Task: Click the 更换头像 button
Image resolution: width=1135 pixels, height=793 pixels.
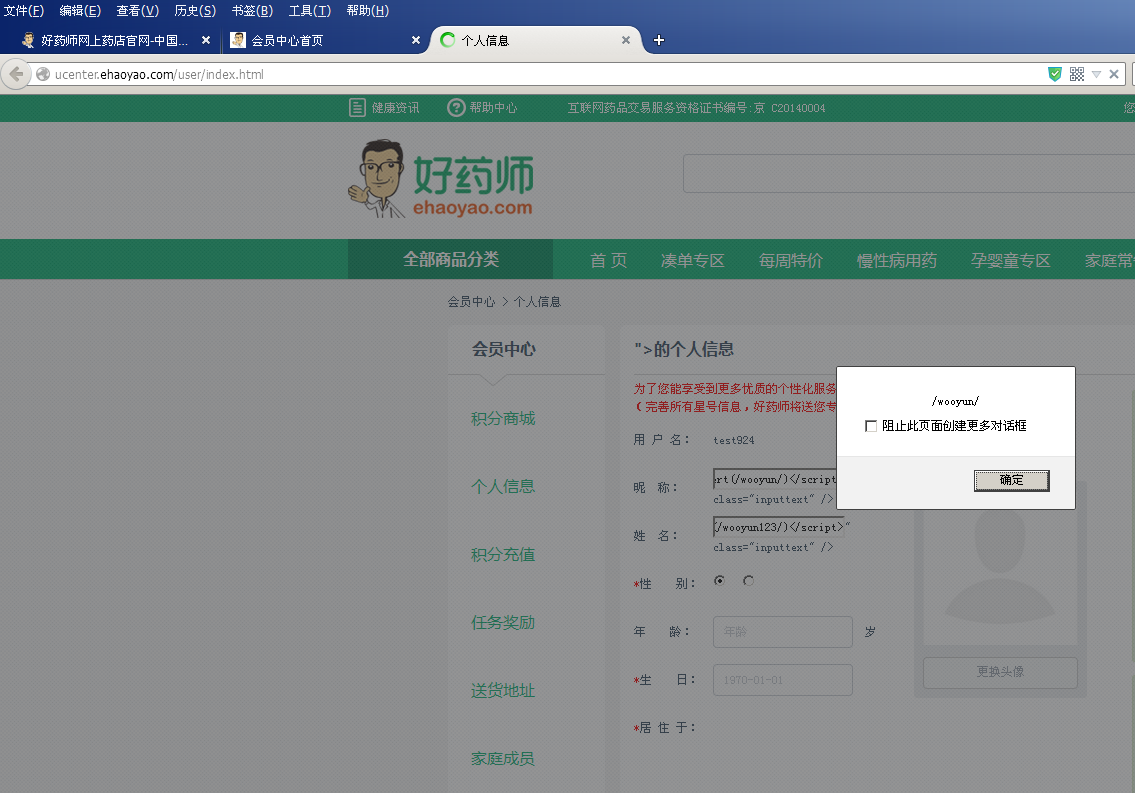Action: (1000, 672)
